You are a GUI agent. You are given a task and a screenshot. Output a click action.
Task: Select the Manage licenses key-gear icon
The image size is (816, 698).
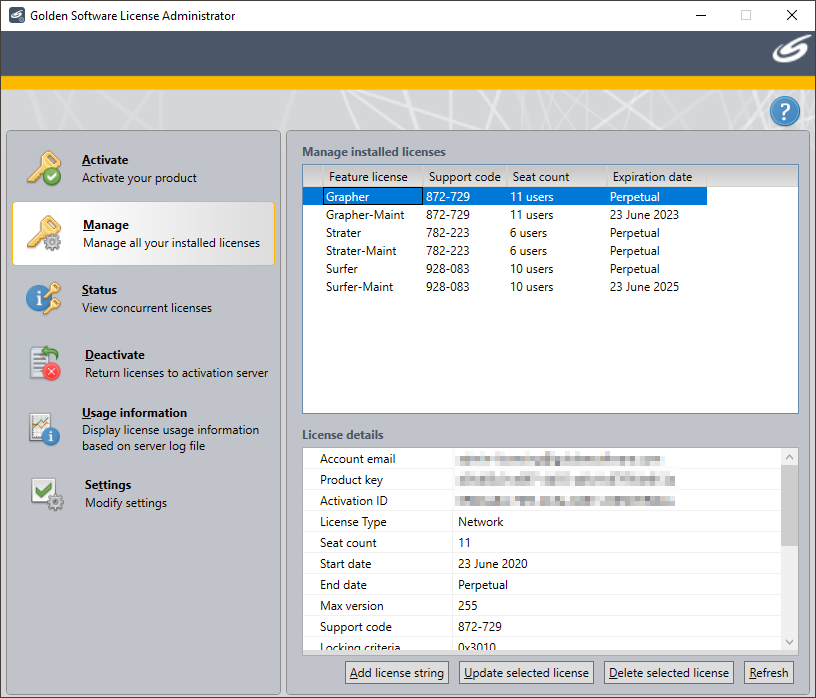[45, 232]
